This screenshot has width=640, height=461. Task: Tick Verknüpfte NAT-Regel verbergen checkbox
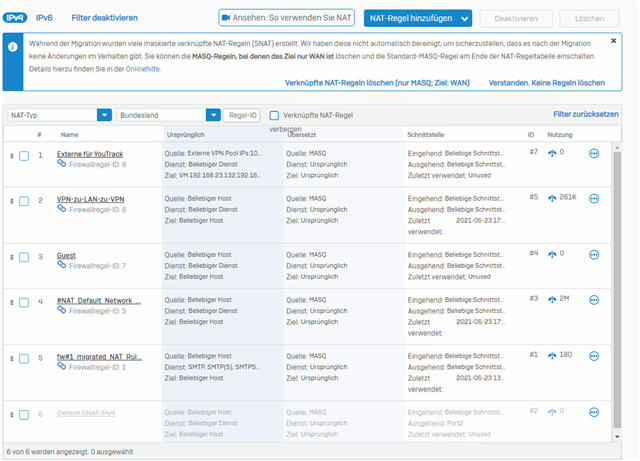pos(274,116)
